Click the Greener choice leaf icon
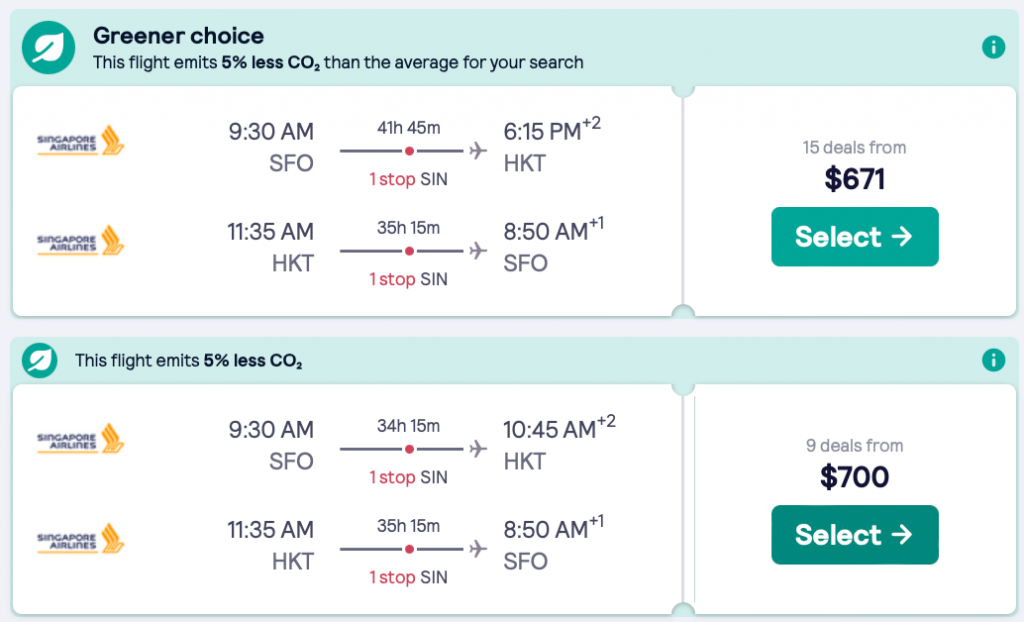Image resolution: width=1024 pixels, height=622 pixels. (x=46, y=47)
